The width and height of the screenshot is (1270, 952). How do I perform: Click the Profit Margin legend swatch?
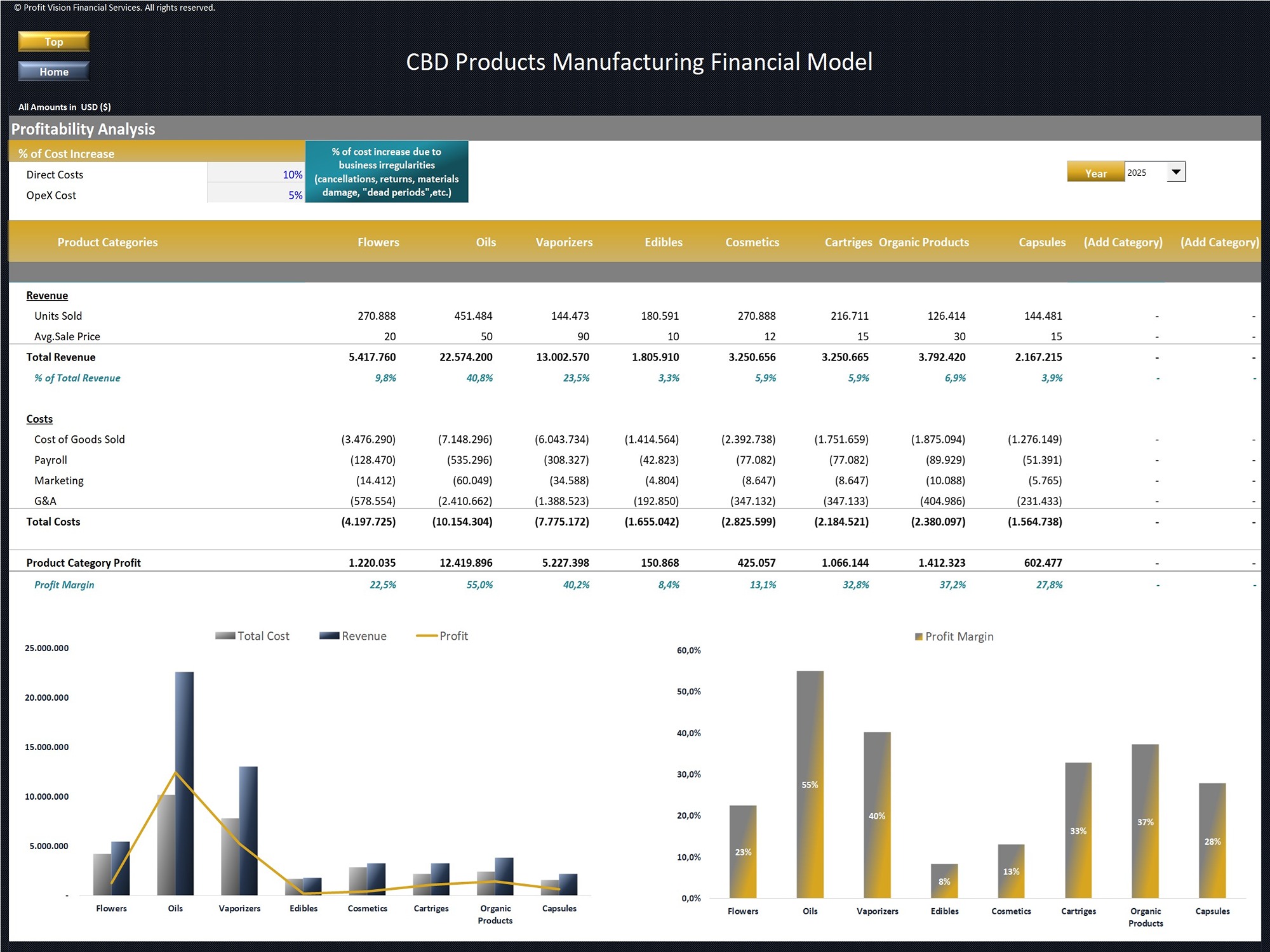(918, 637)
